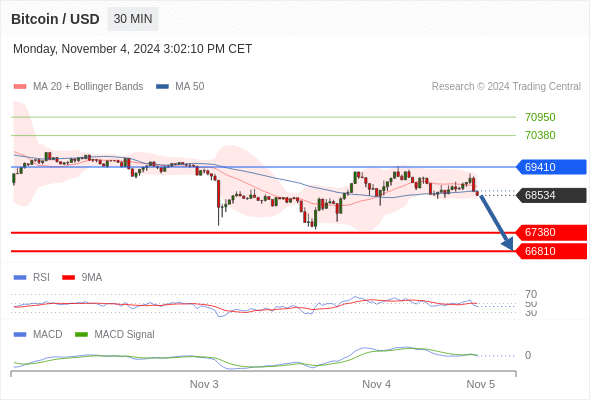Click the red 67380 support price tag

551,233
